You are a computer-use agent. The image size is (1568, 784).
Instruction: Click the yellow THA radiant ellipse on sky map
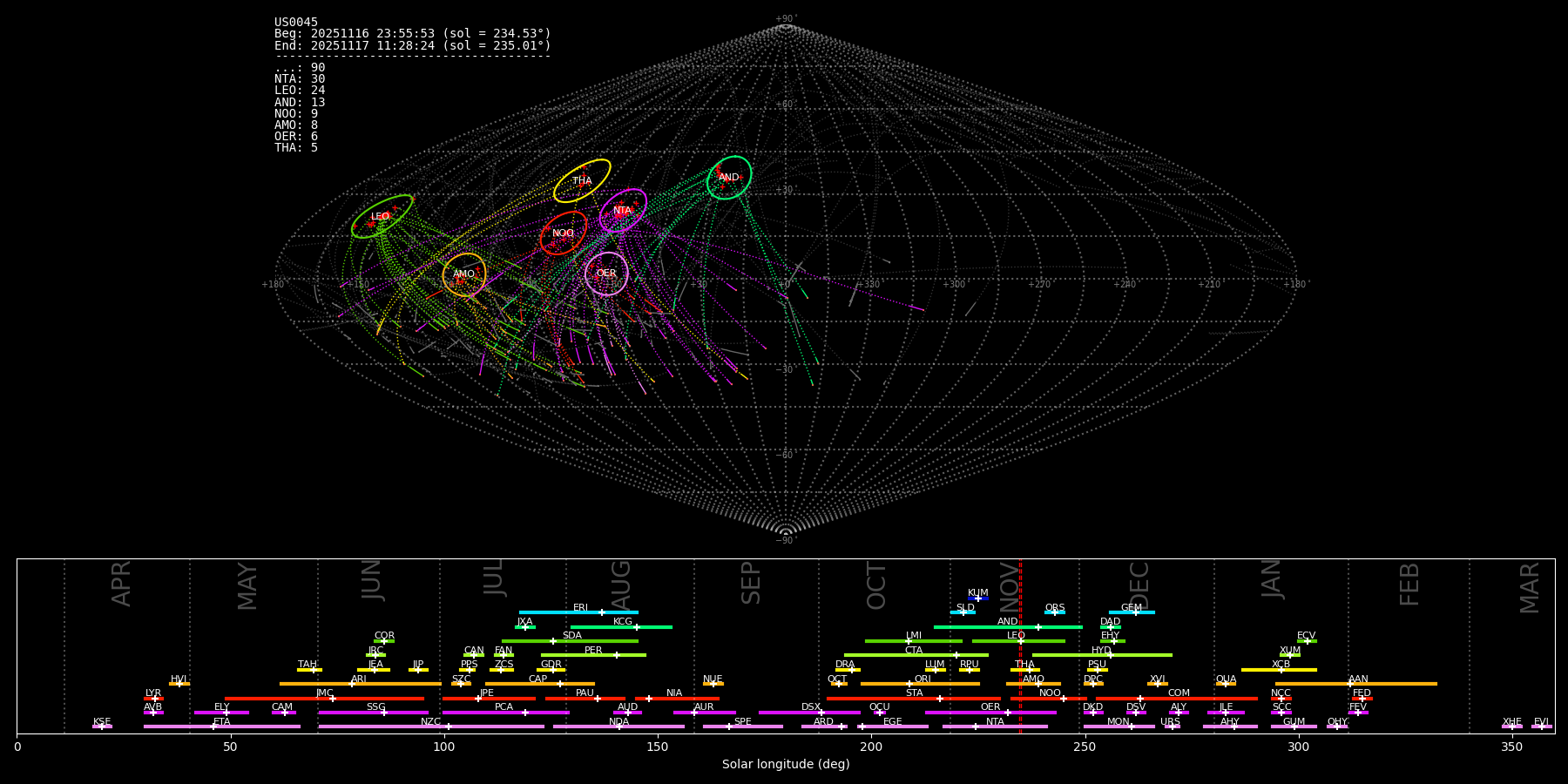pyautogui.click(x=582, y=181)
